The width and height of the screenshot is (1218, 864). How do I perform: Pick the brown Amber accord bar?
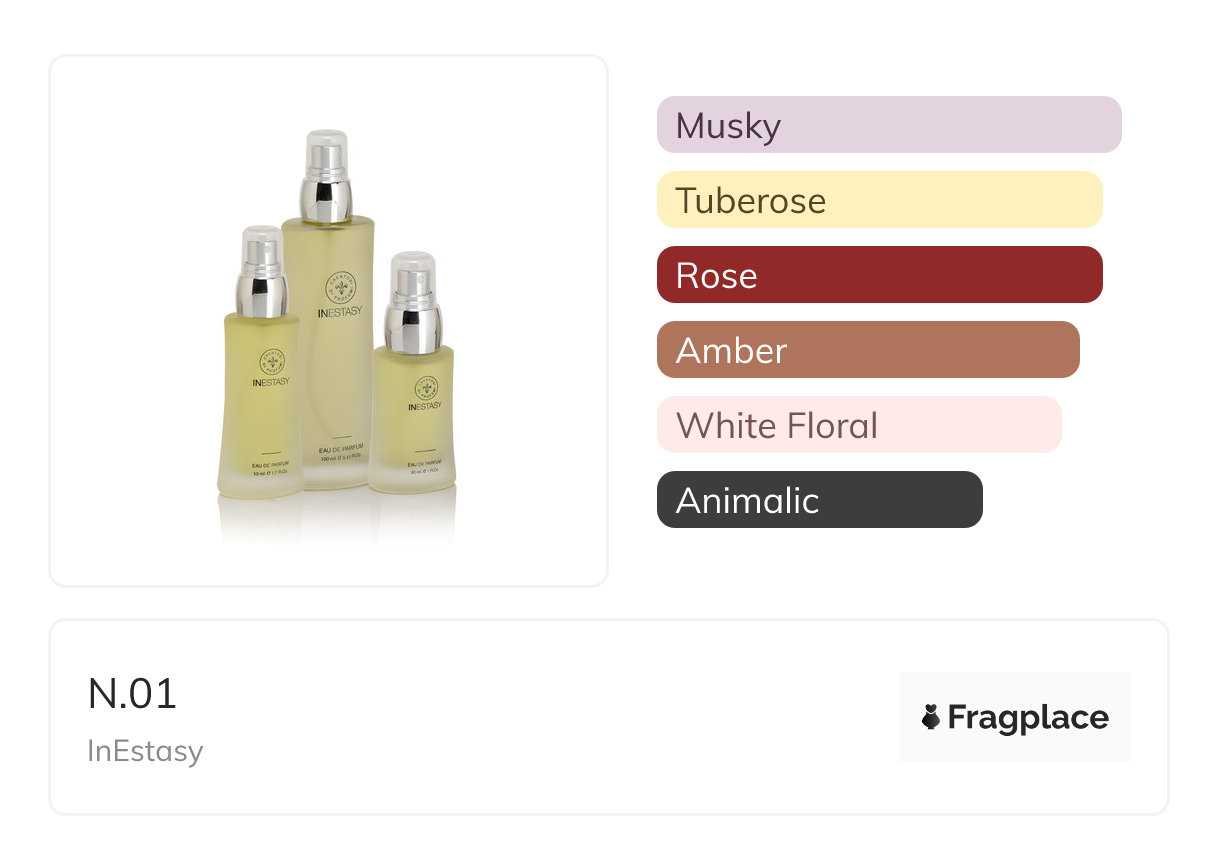[x=867, y=350]
